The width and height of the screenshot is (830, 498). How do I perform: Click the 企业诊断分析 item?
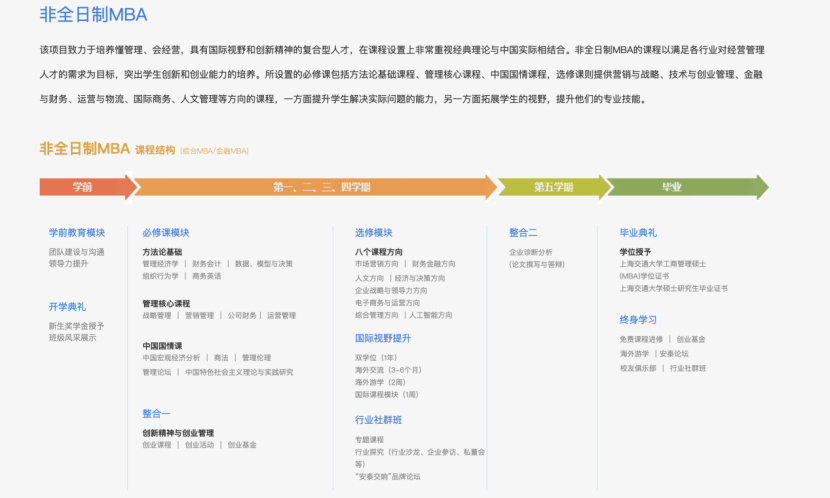pos(530,252)
